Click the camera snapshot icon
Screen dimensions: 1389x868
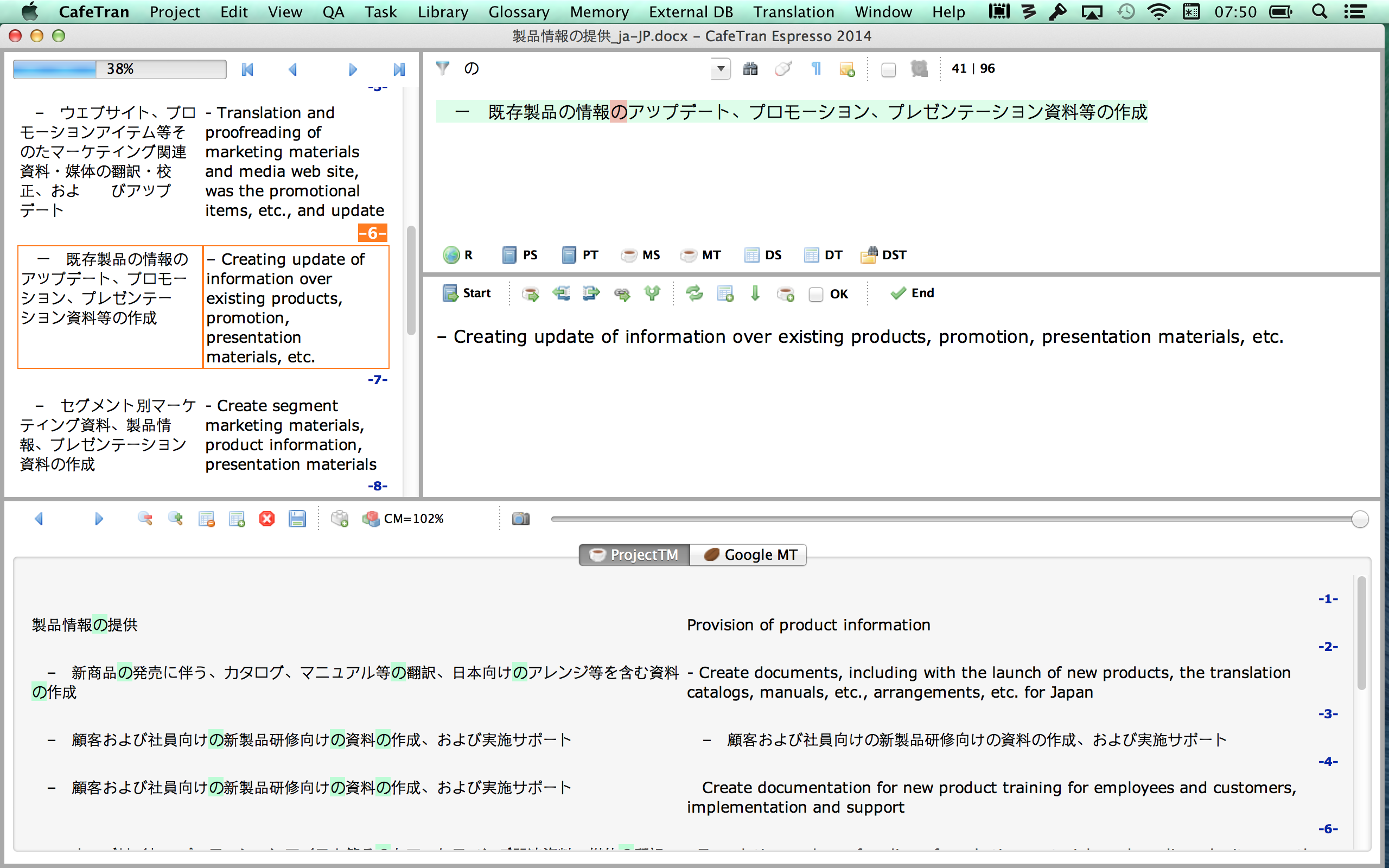pyautogui.click(x=520, y=519)
